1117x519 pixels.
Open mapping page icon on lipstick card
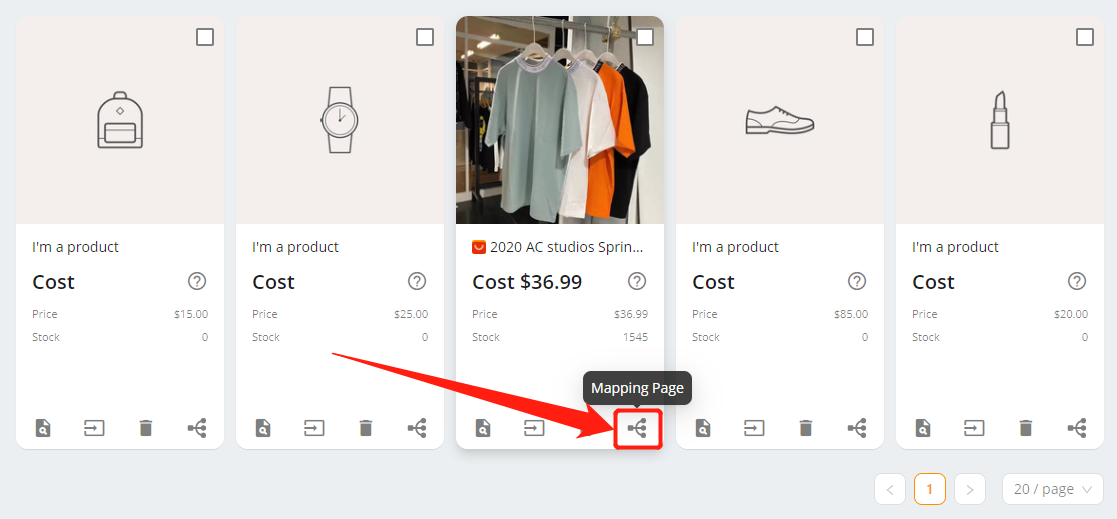point(1077,428)
